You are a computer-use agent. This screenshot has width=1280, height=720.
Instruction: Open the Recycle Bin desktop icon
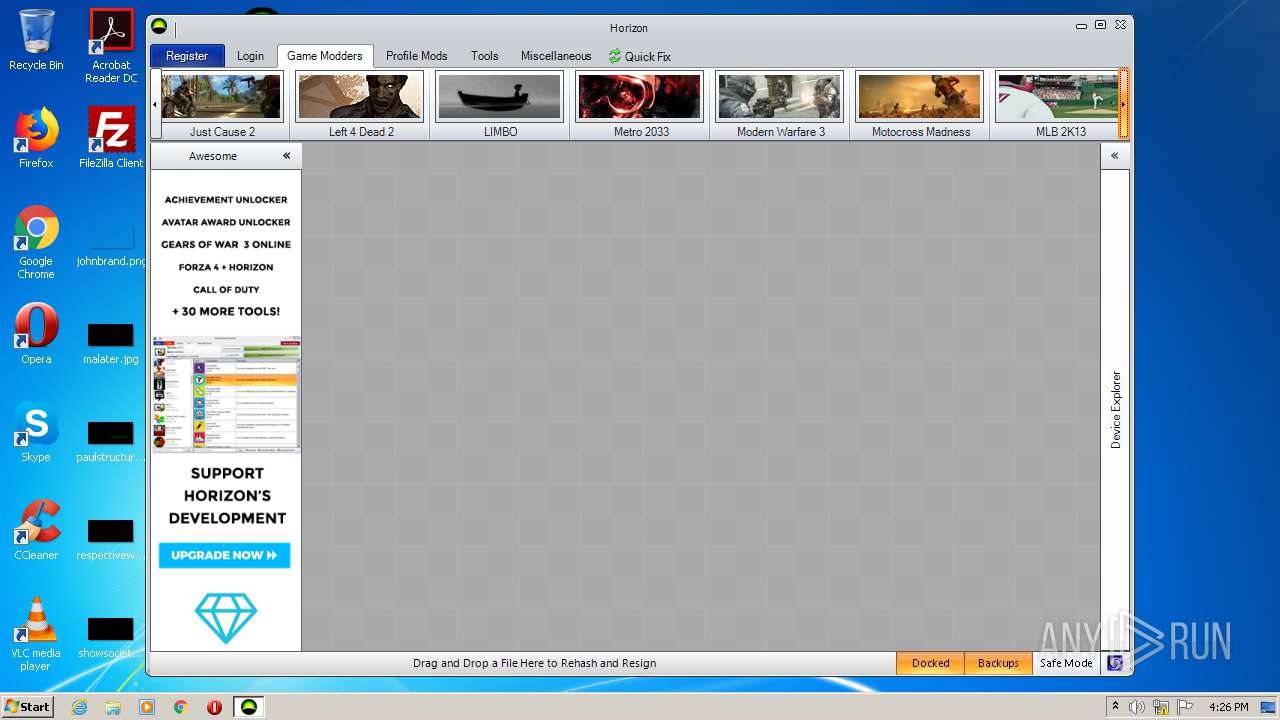[x=36, y=40]
